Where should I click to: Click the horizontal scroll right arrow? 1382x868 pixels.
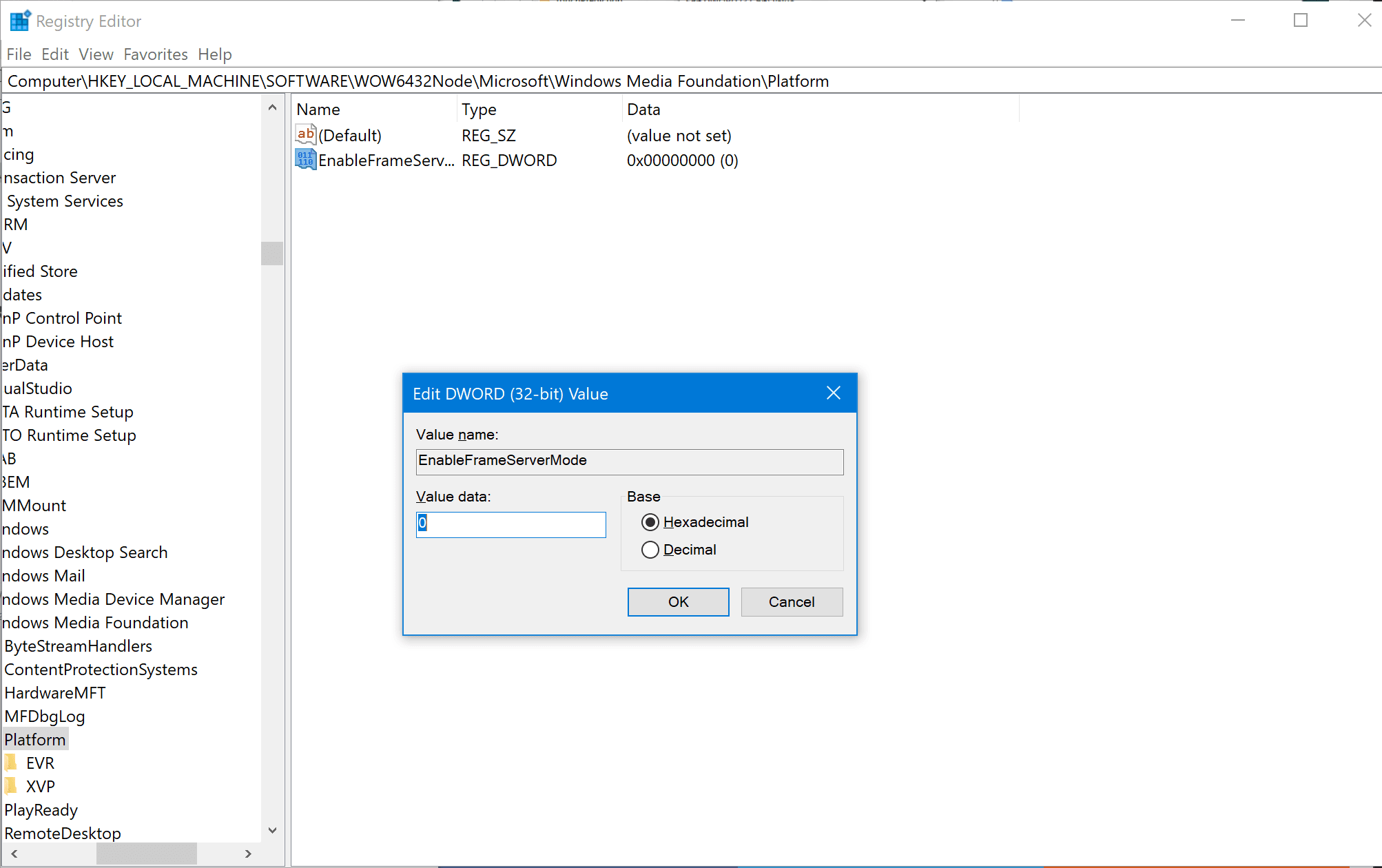[248, 854]
